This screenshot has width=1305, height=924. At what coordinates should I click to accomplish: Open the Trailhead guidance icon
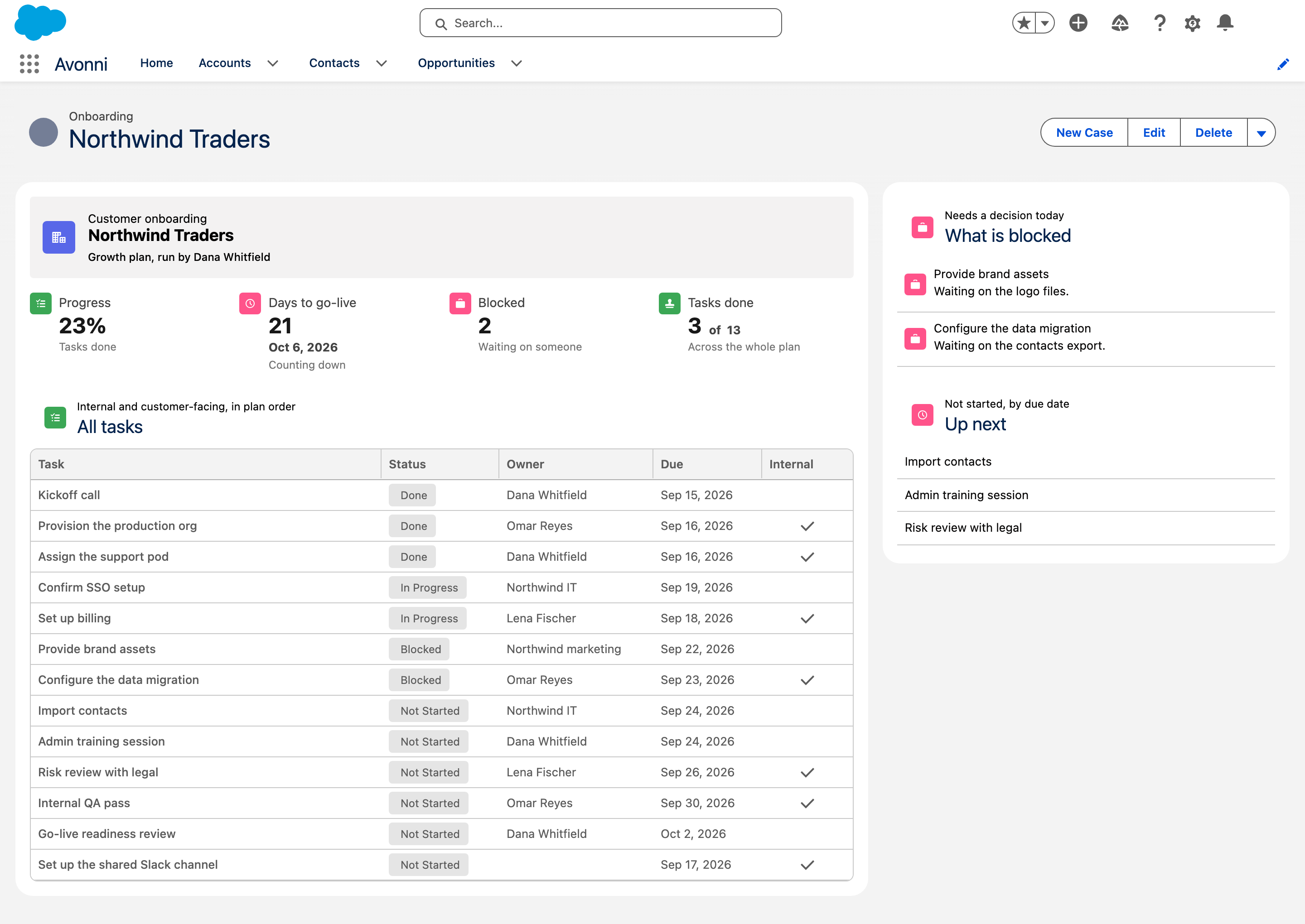coord(1120,24)
